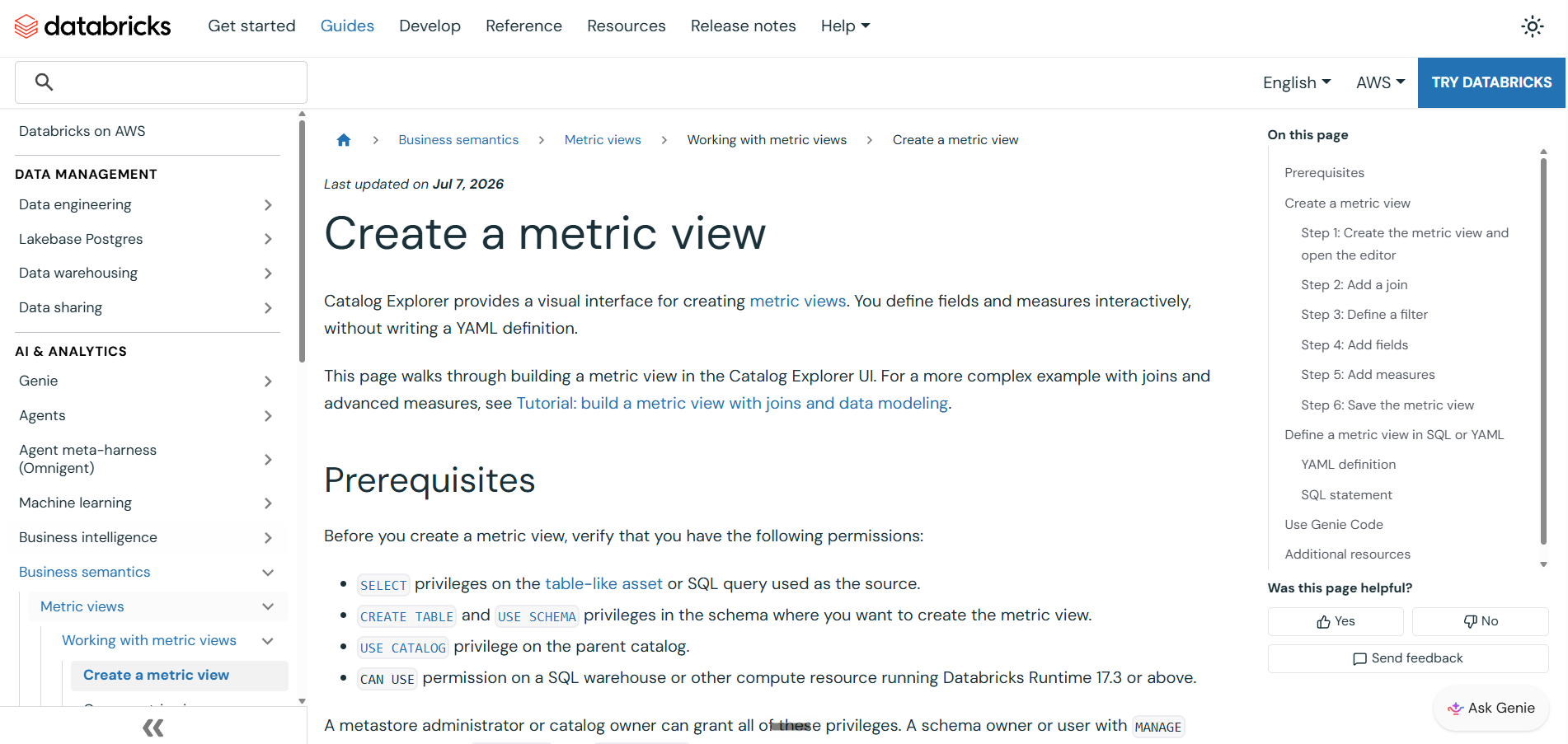Open Release notes
The width and height of the screenshot is (1568, 744).
(743, 26)
